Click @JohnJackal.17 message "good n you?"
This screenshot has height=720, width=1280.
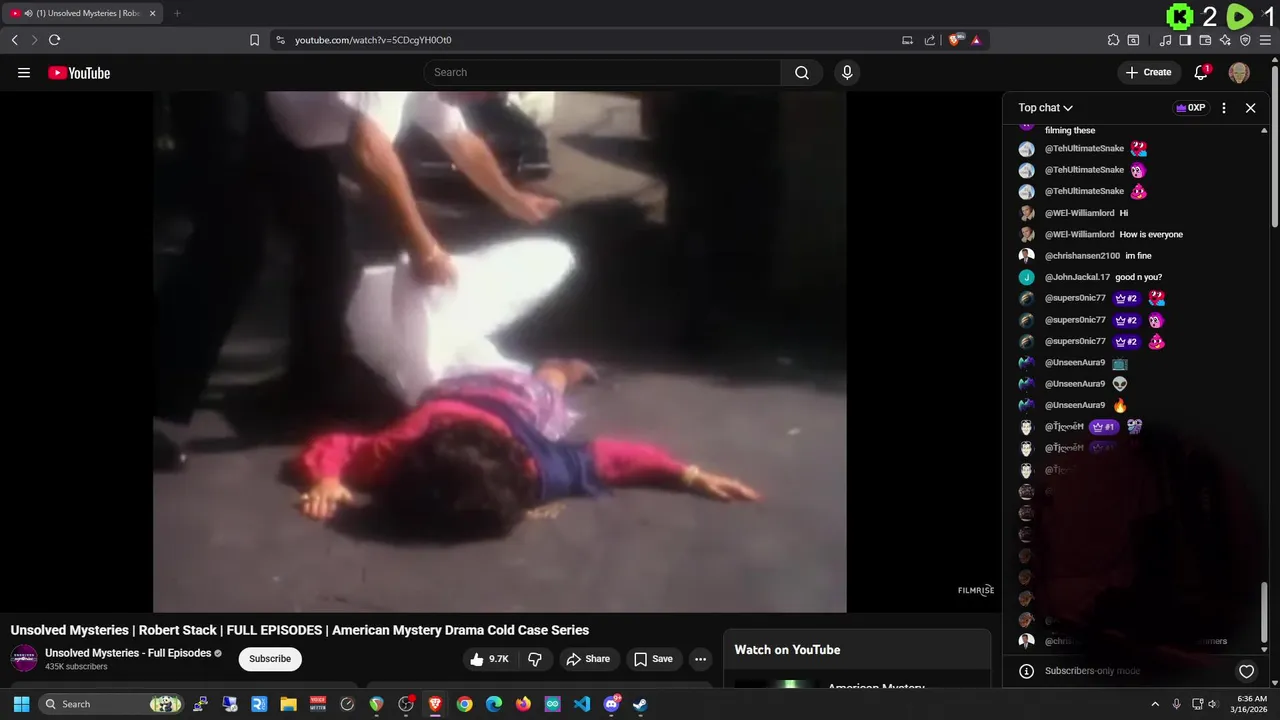point(1138,277)
